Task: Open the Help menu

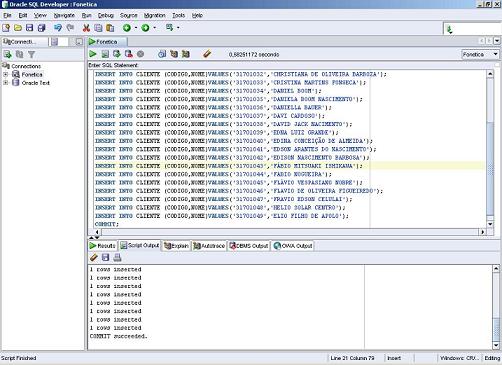Action: click(x=197, y=15)
